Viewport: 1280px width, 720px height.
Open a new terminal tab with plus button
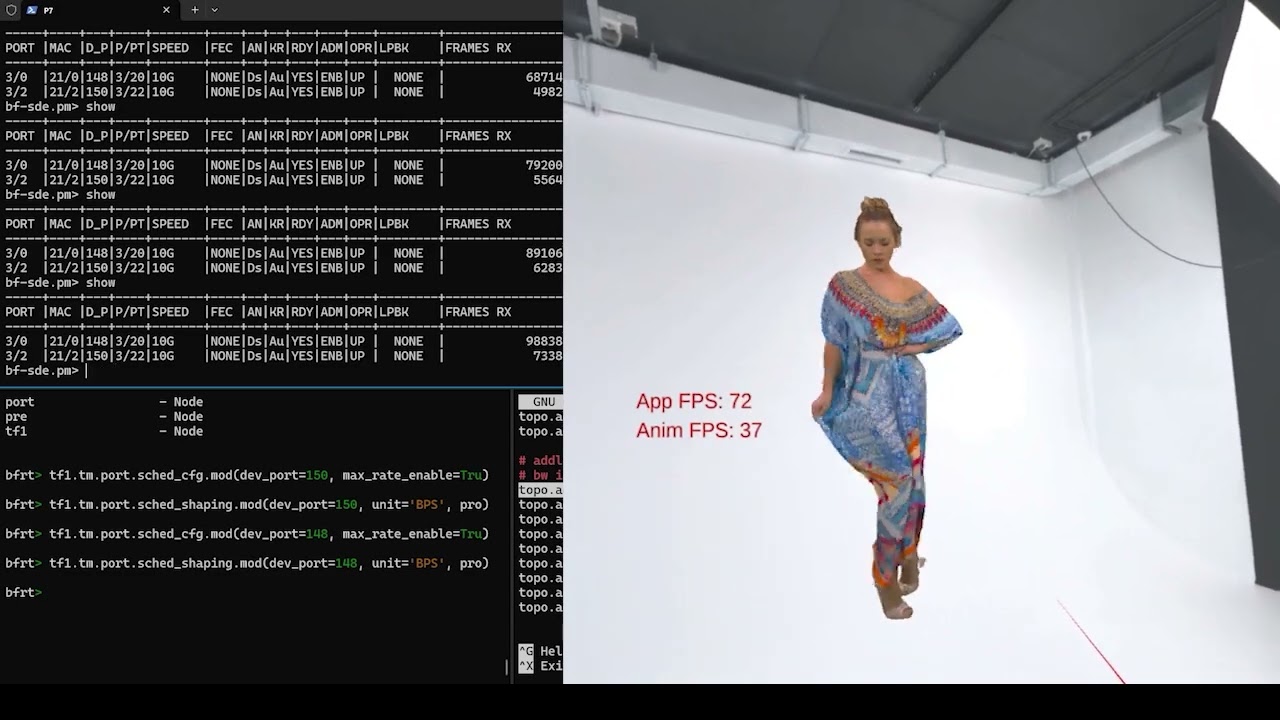[x=195, y=10]
